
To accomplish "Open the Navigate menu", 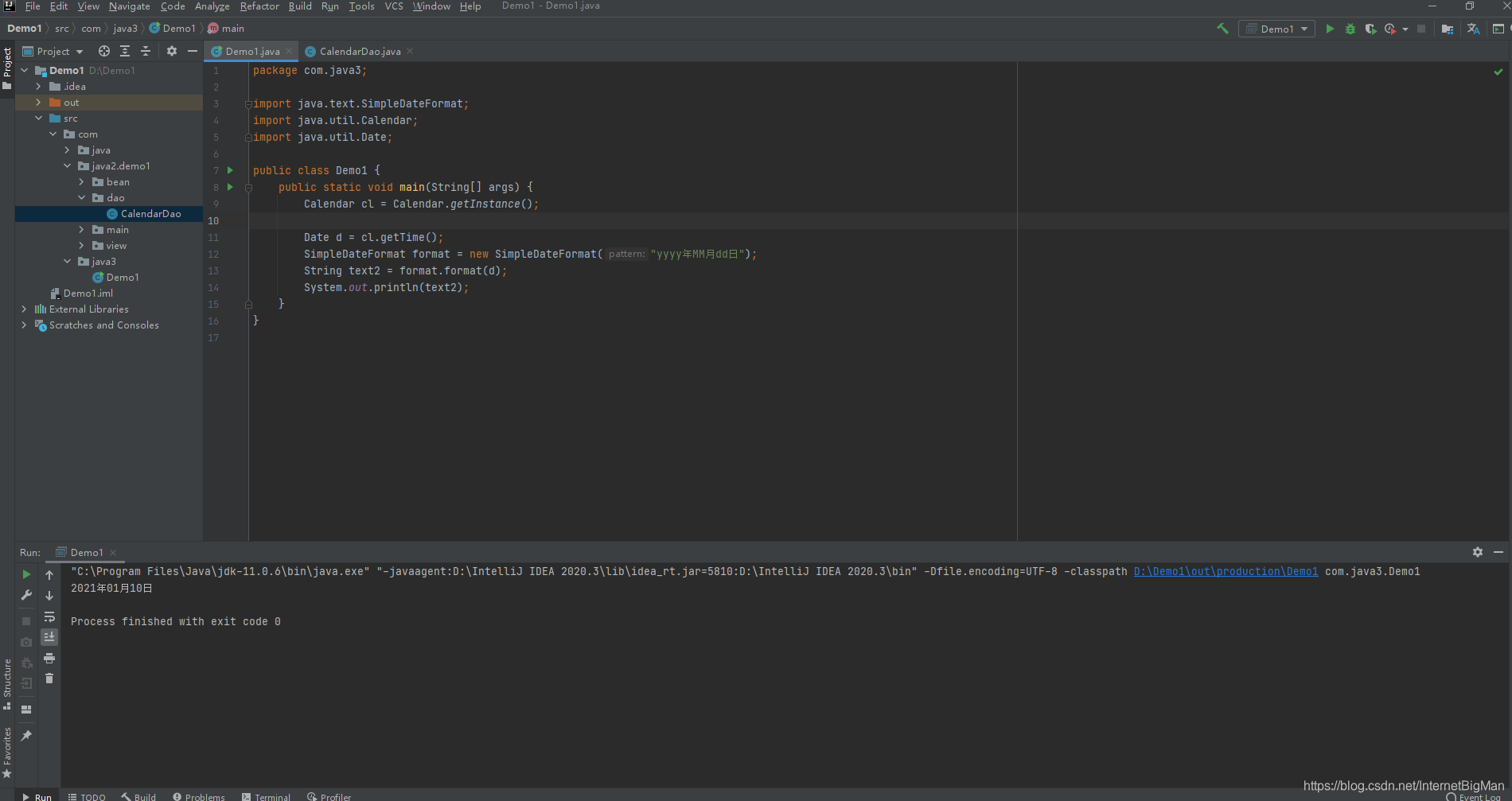I will pyautogui.click(x=130, y=6).
